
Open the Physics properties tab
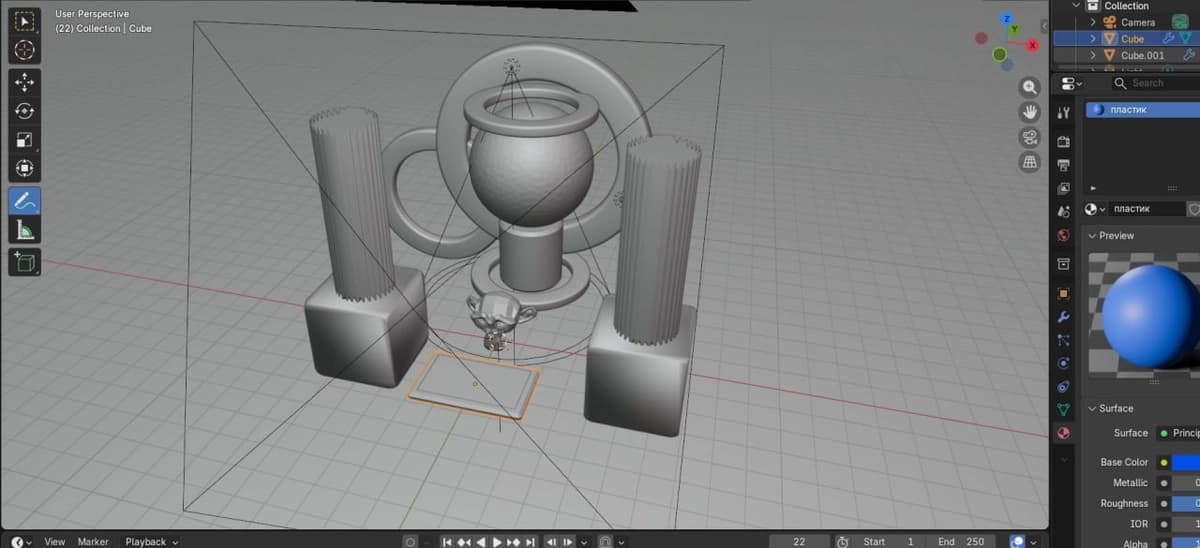[x=1064, y=363]
